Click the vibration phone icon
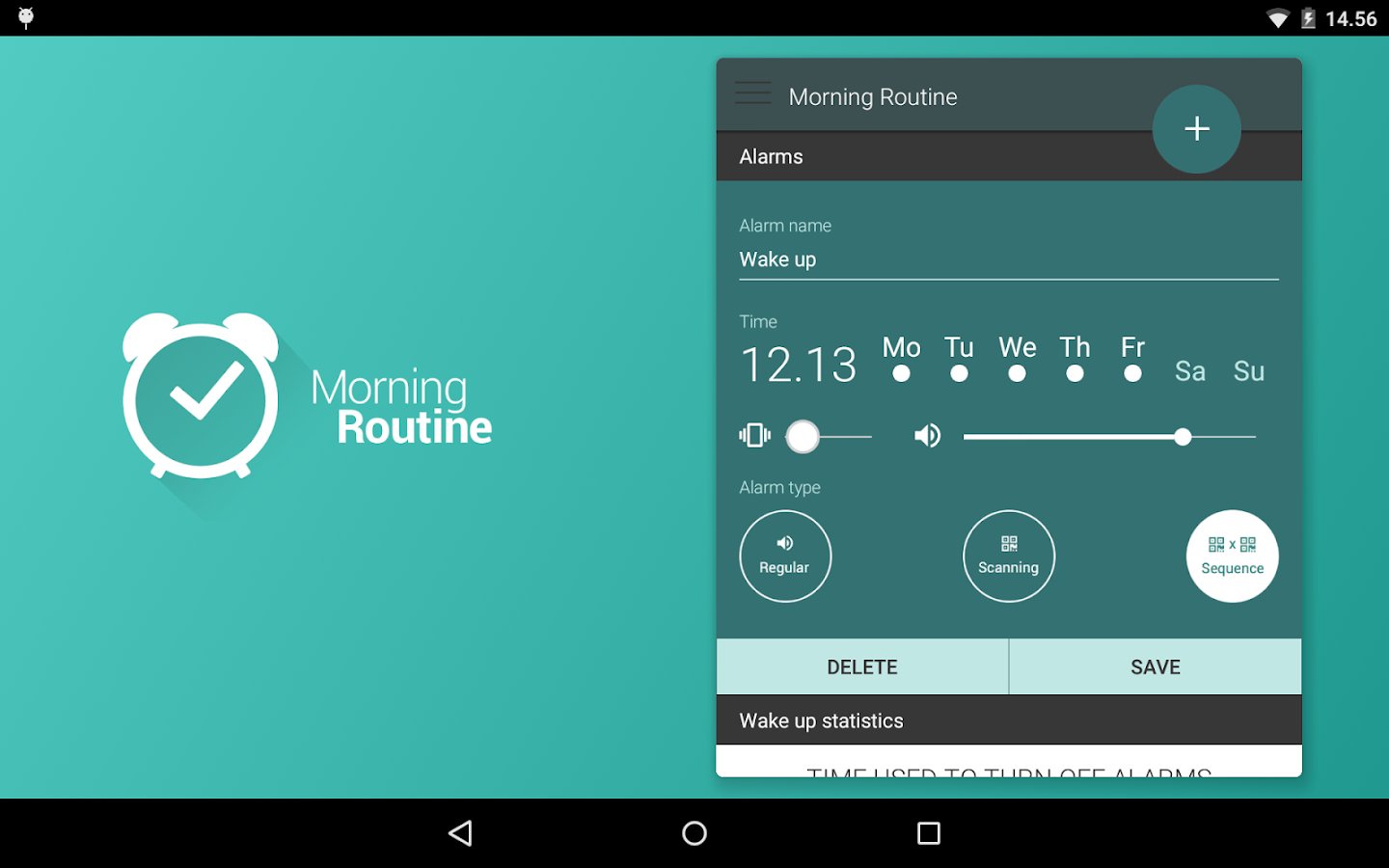 coord(754,435)
